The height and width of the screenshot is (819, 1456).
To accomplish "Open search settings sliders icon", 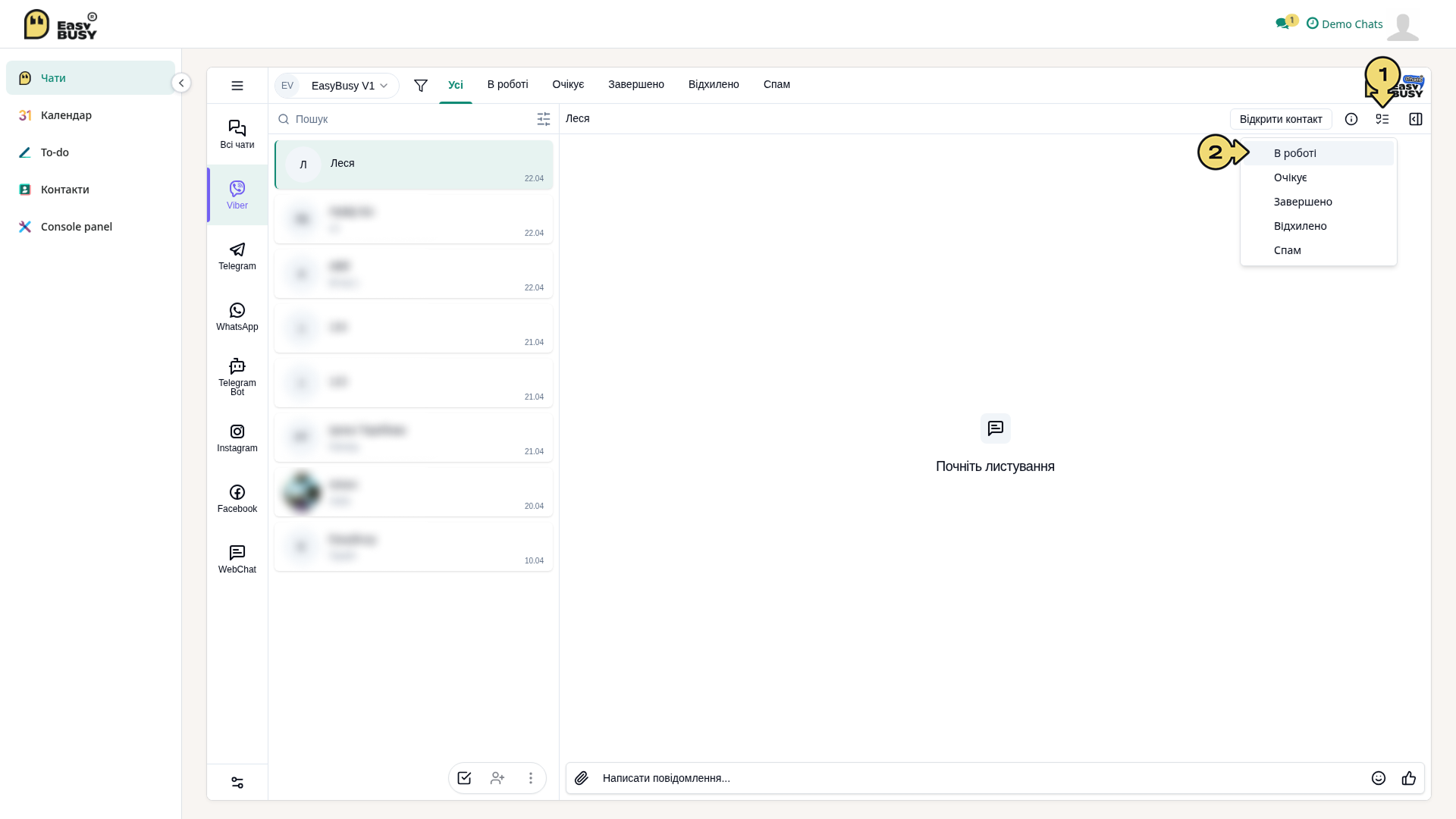I will coord(544,119).
